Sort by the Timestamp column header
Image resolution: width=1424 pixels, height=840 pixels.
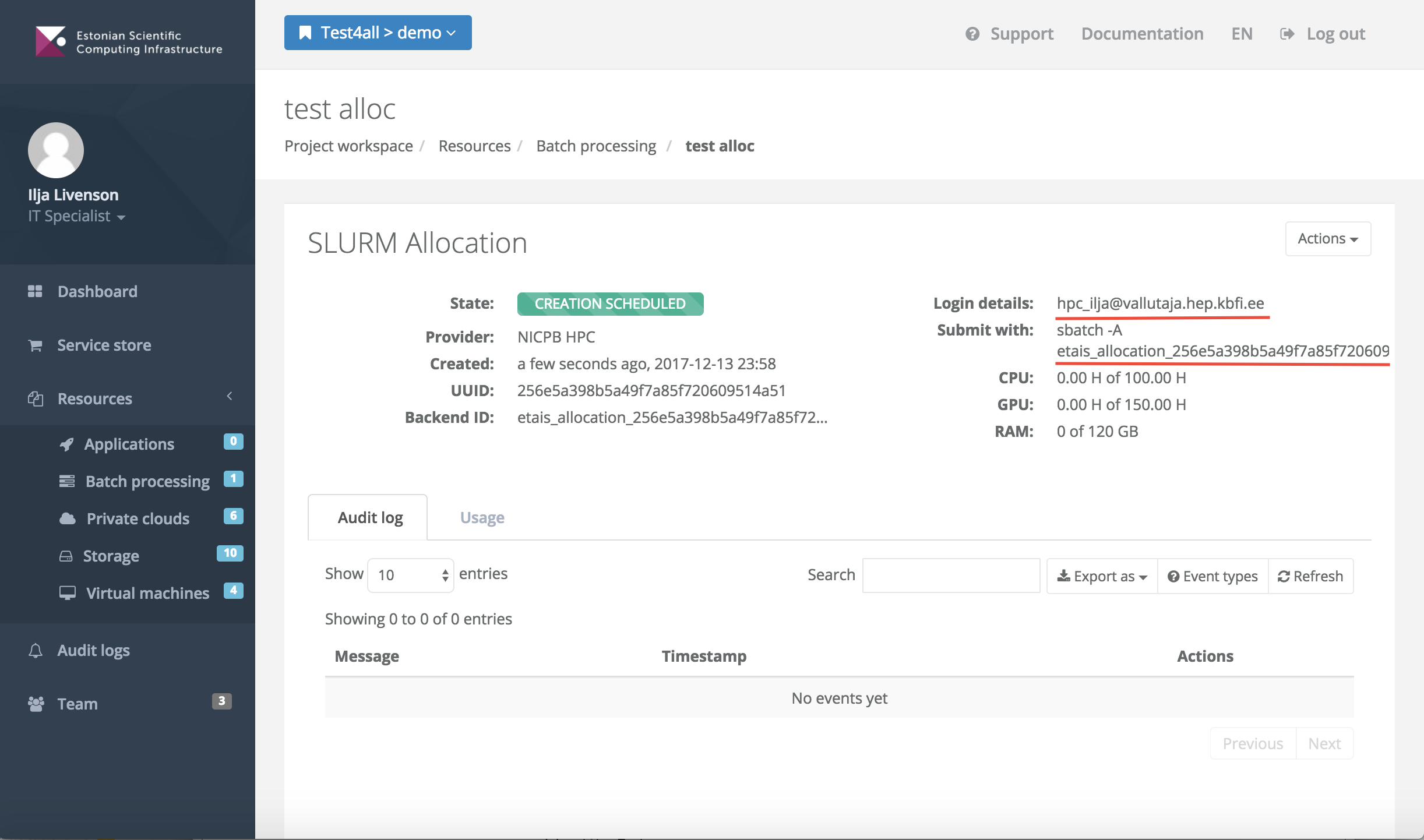pos(704,657)
